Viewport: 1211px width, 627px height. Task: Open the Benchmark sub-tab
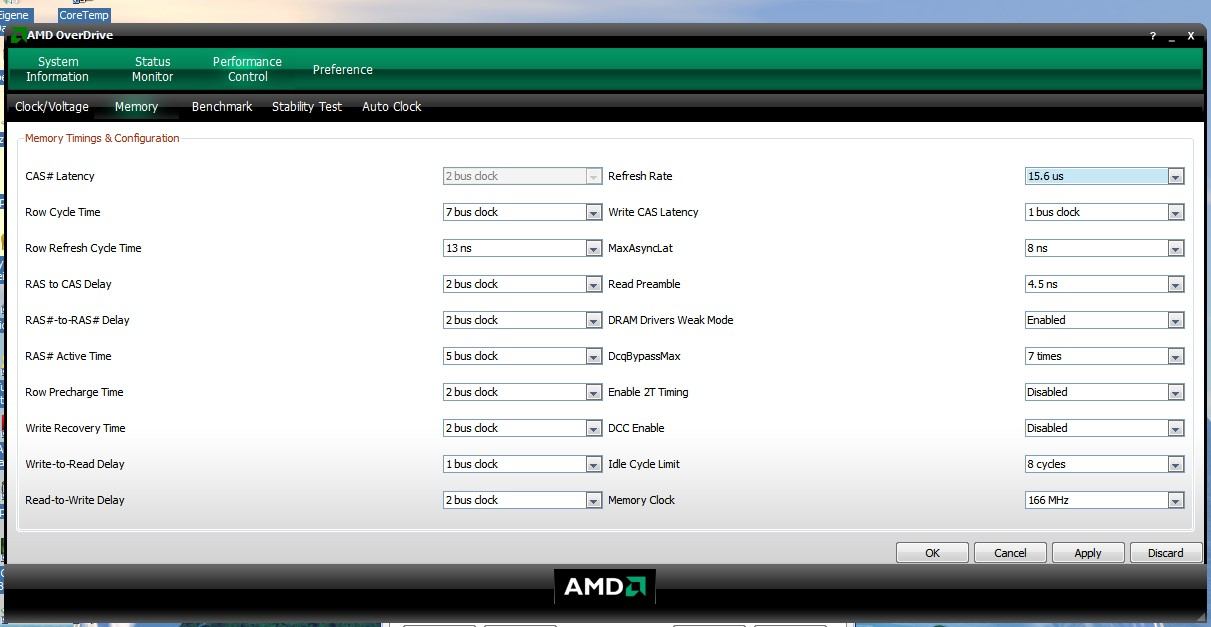(222, 106)
